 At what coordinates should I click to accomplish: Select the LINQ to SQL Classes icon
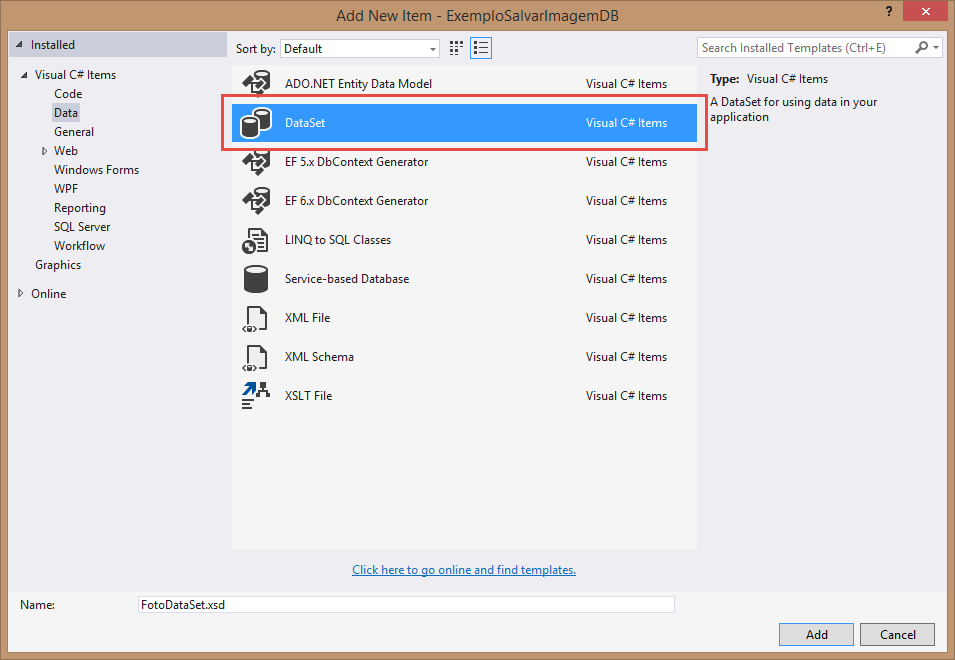pyautogui.click(x=256, y=240)
